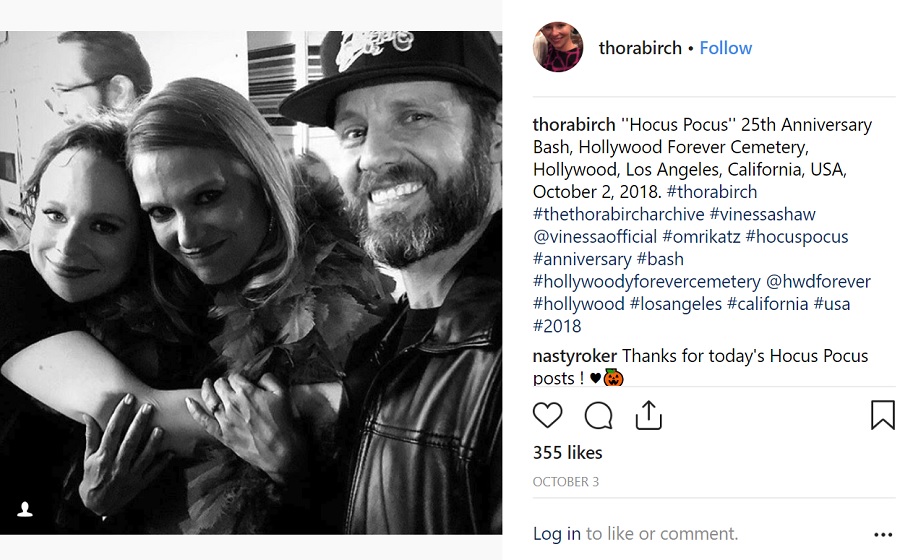Open thorabirch profile picture avatar
Viewport: 913px width, 560px height.
(558, 48)
